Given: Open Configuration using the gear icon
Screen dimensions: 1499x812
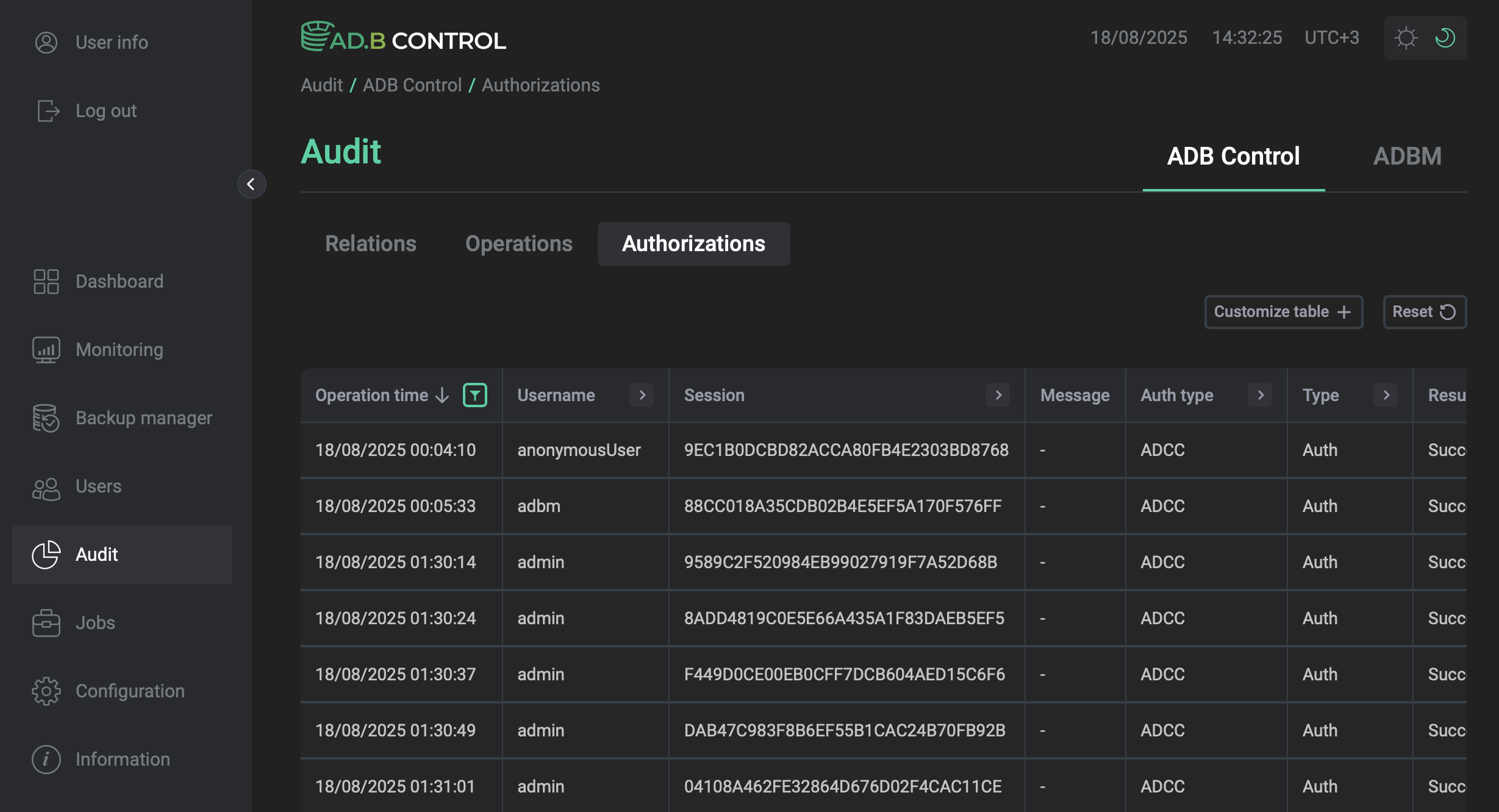Looking at the screenshot, I should [46, 691].
